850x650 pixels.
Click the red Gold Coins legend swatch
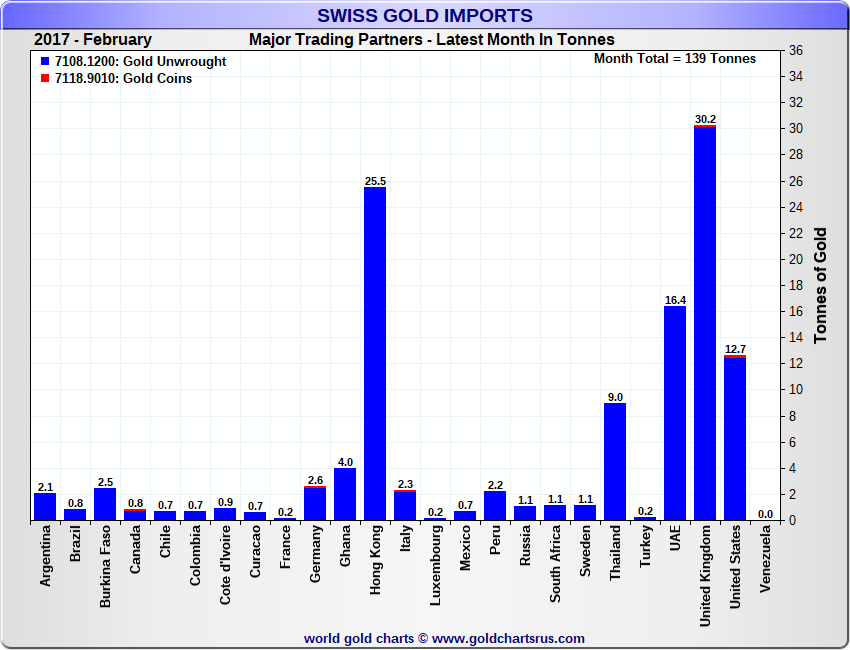coord(45,78)
